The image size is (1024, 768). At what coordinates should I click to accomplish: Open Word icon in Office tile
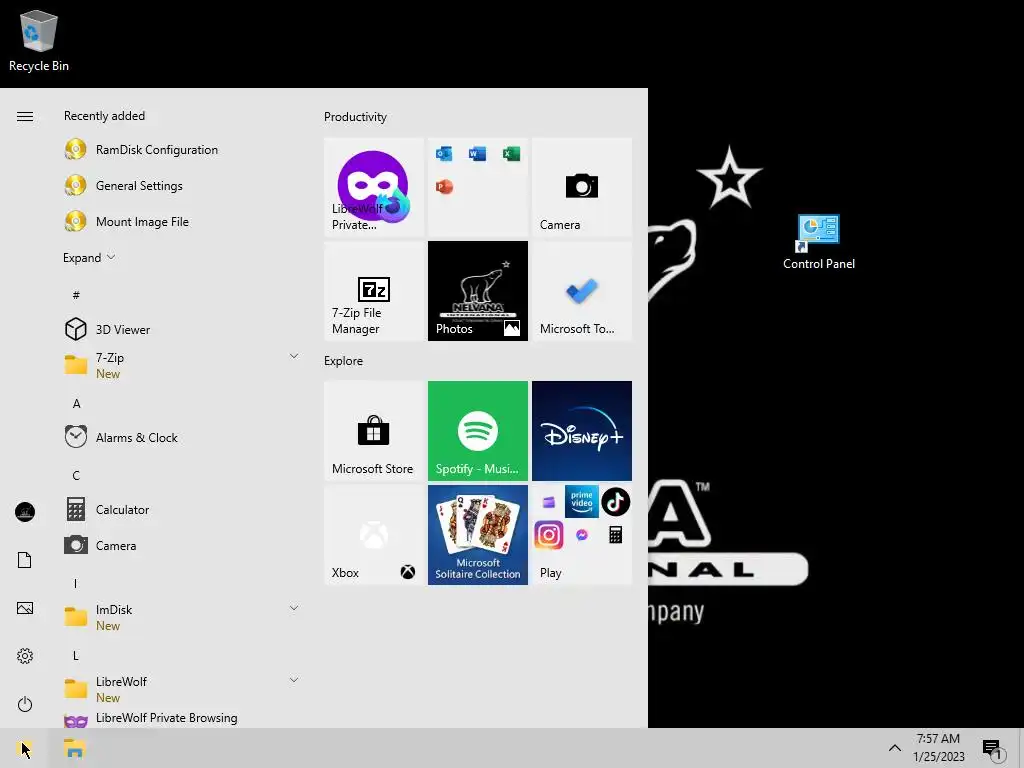[477, 153]
